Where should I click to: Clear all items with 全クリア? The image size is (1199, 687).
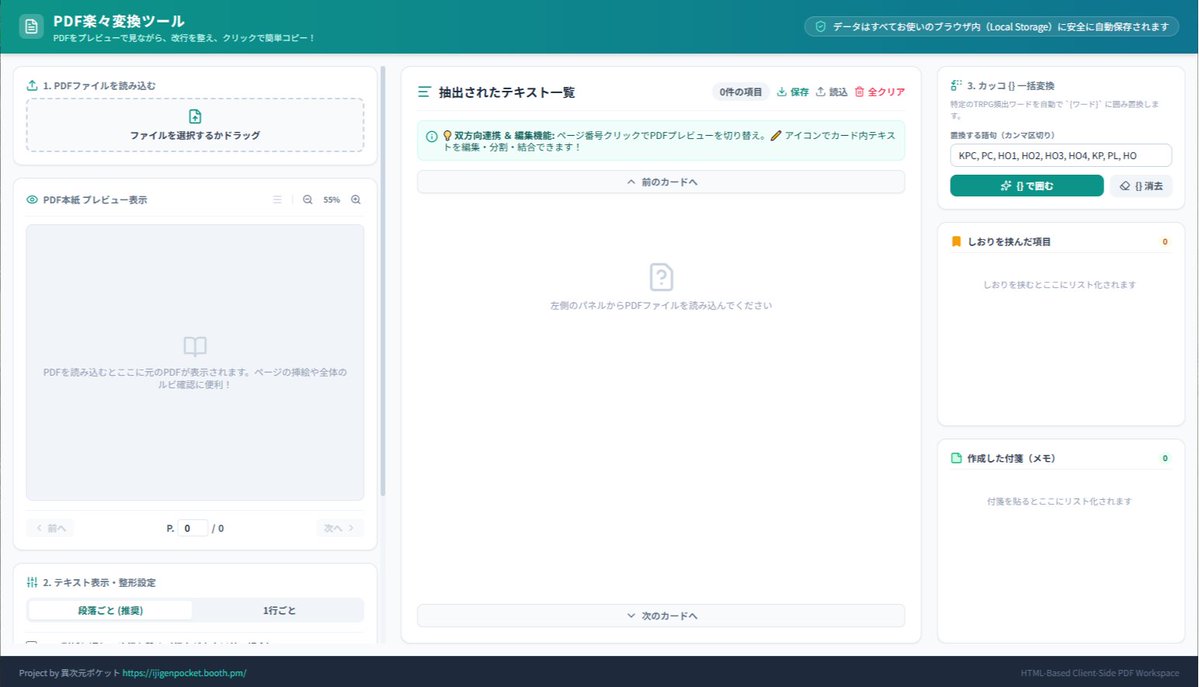(879, 92)
